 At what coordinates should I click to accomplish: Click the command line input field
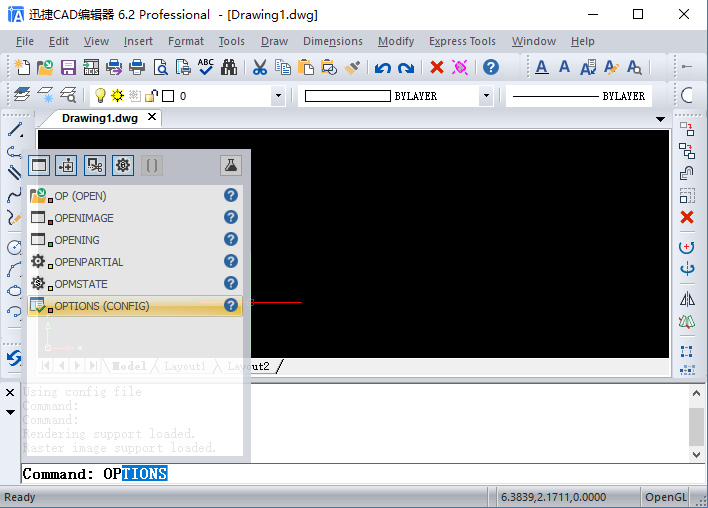pyautogui.click(x=363, y=474)
